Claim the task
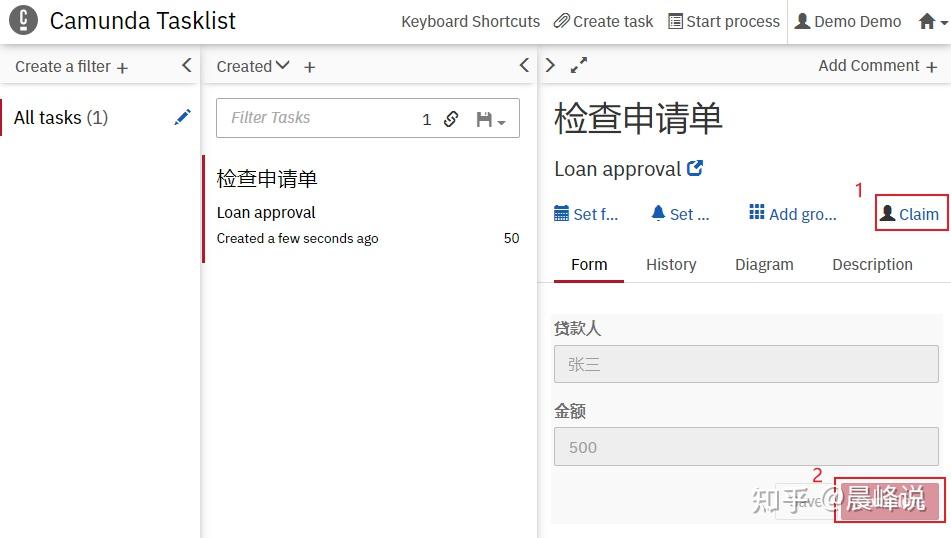The height and width of the screenshot is (538, 951). click(x=910, y=214)
